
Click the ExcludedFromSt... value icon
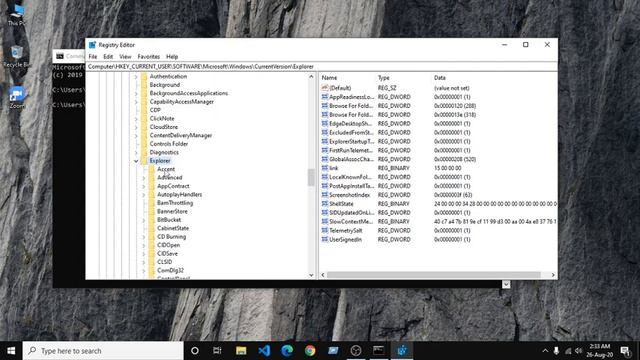[325, 132]
